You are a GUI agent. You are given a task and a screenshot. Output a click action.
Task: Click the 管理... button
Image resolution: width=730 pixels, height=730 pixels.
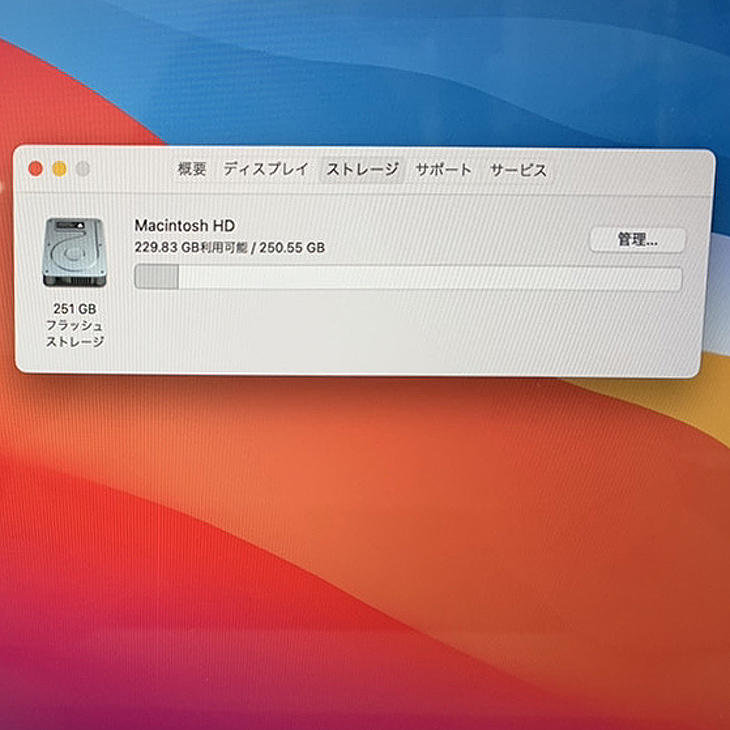pos(637,240)
